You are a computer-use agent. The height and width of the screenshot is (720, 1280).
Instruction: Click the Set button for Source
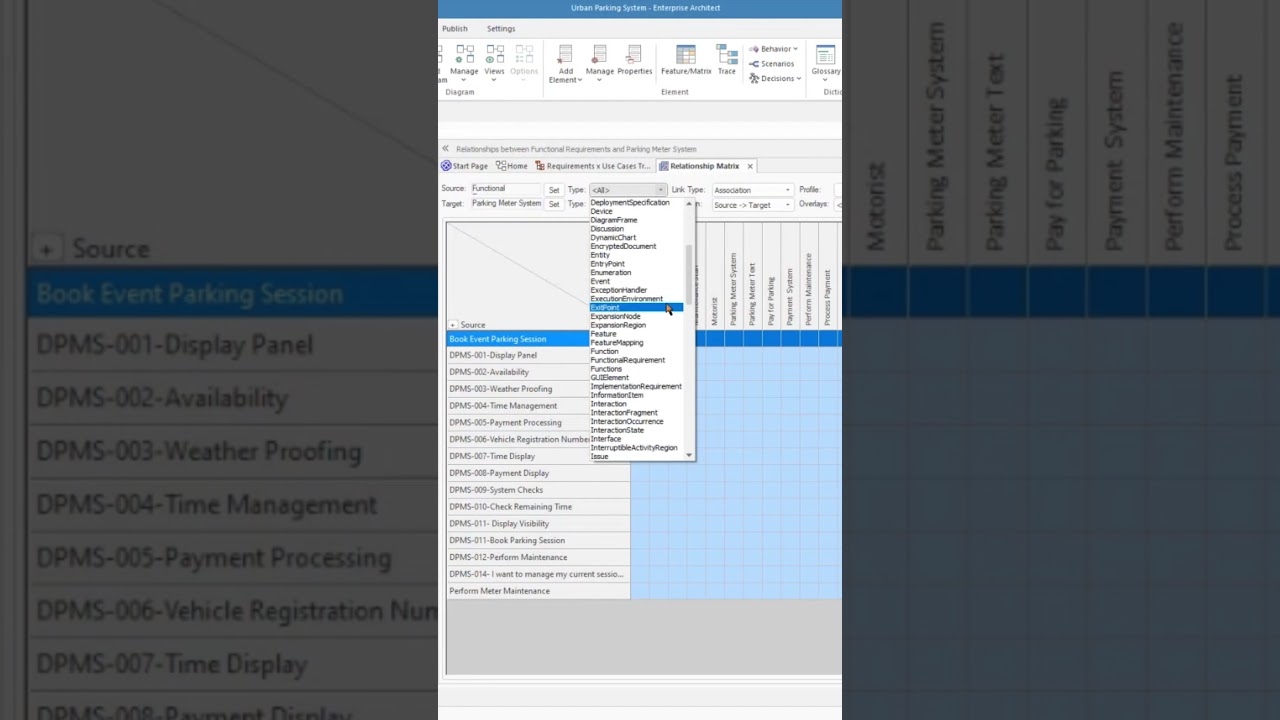tap(554, 190)
